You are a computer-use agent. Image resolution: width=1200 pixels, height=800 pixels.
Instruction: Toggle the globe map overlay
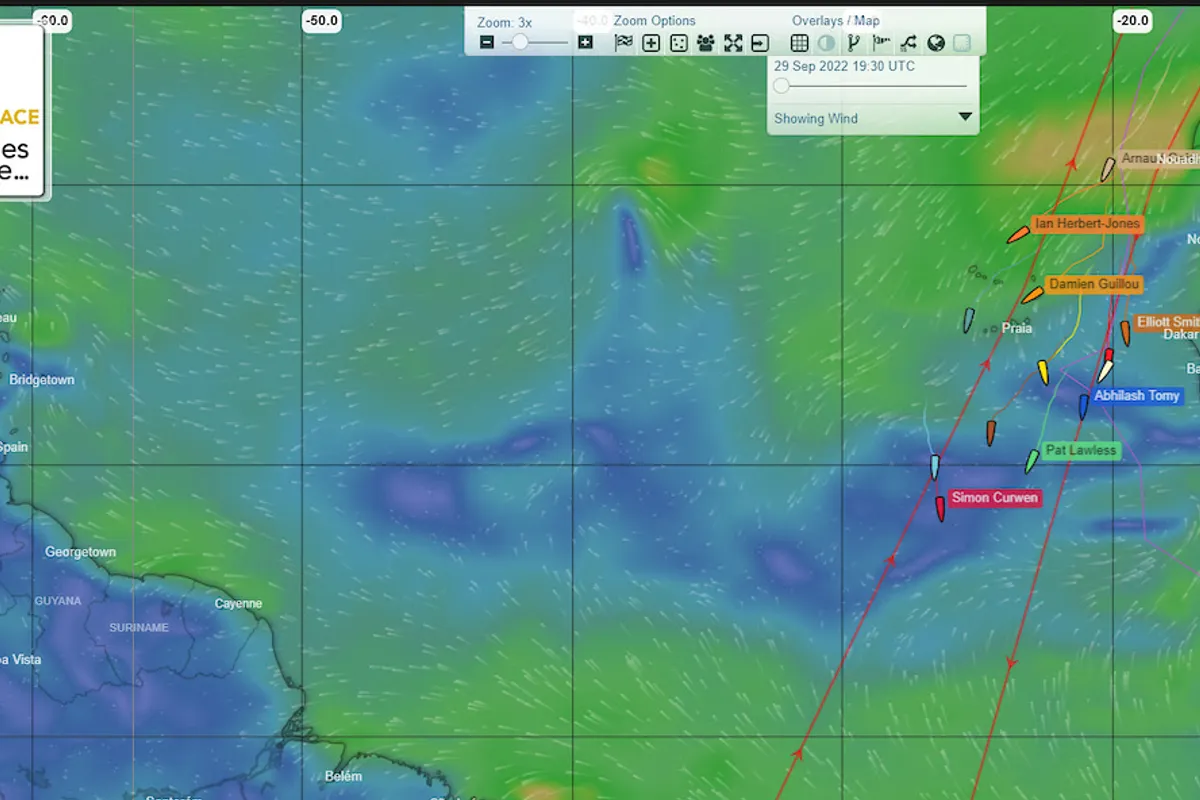[936, 43]
